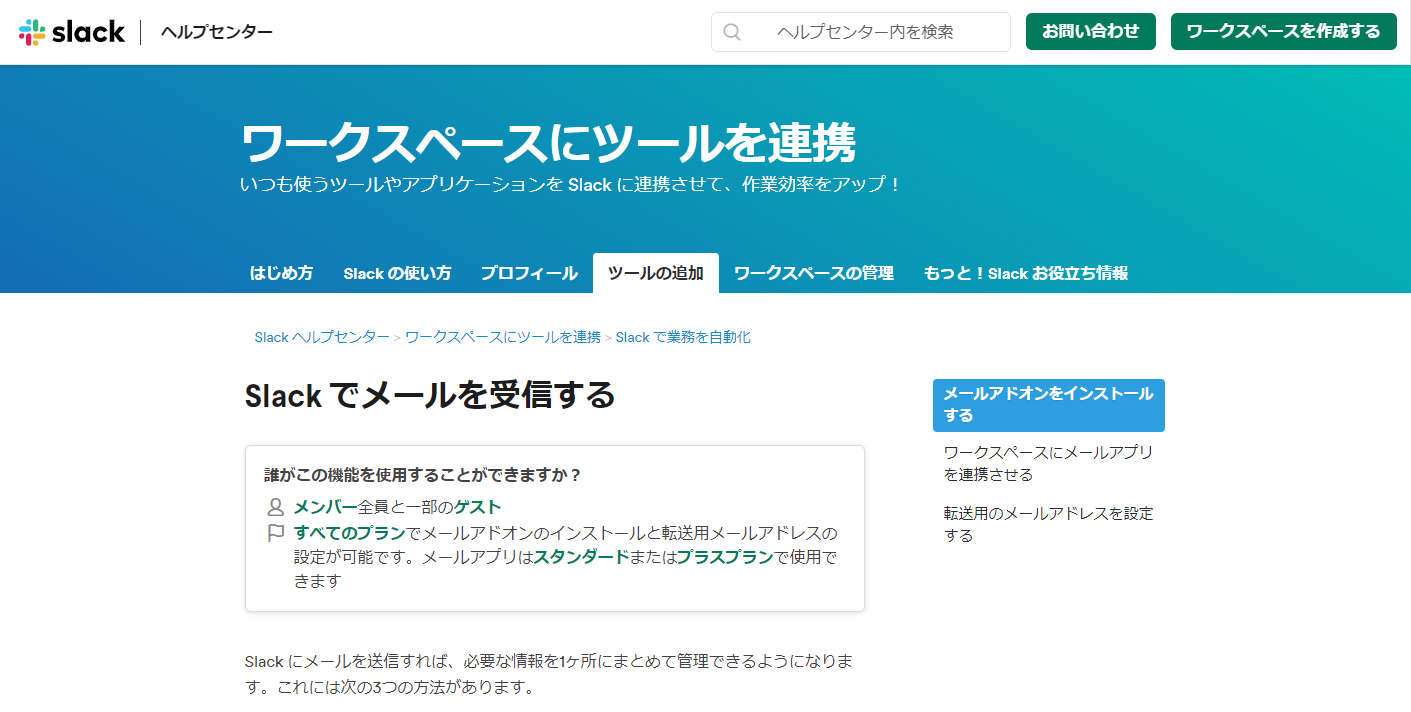The width and height of the screenshot is (1411, 712).
Task: Focus the ヘルプセンター内を検索 search field
Action: click(861, 32)
